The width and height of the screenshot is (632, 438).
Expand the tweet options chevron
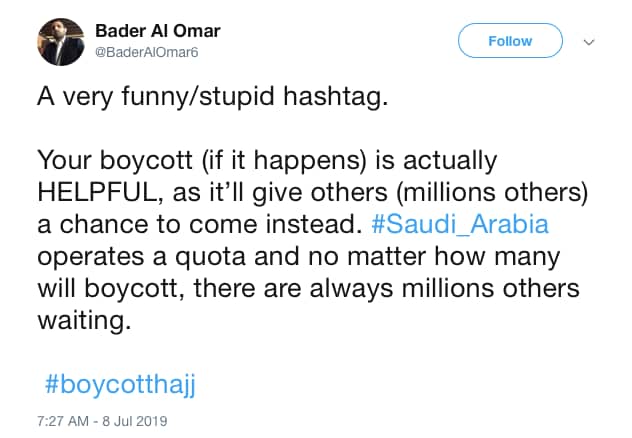[588, 42]
